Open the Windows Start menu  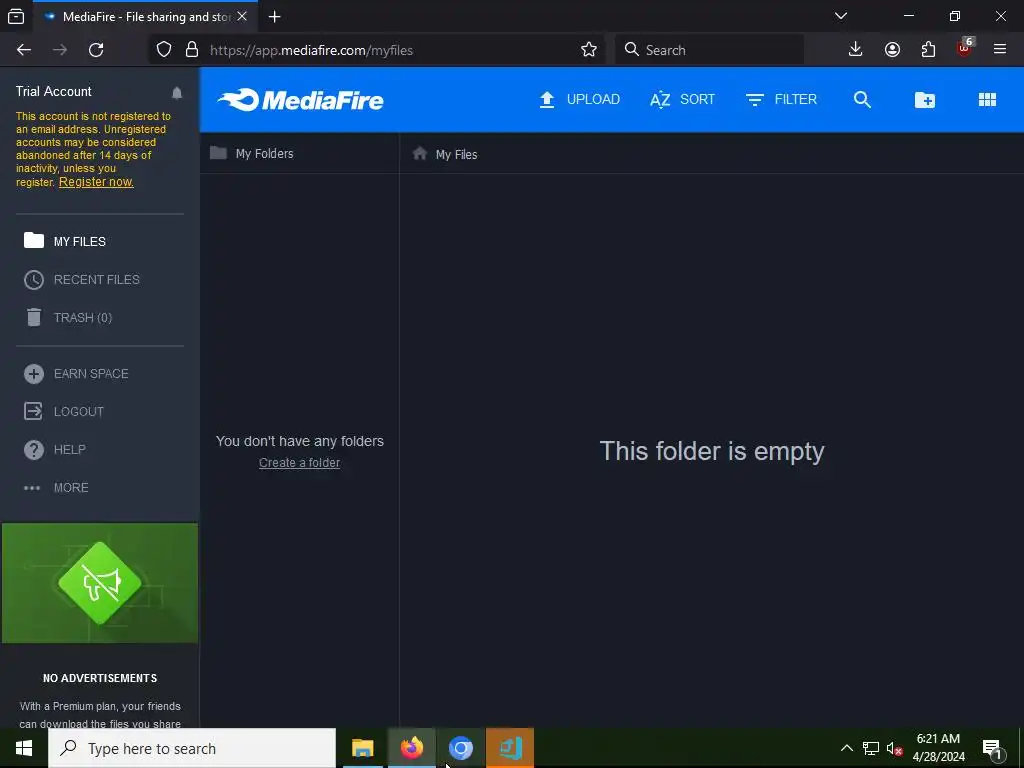tap(24, 748)
